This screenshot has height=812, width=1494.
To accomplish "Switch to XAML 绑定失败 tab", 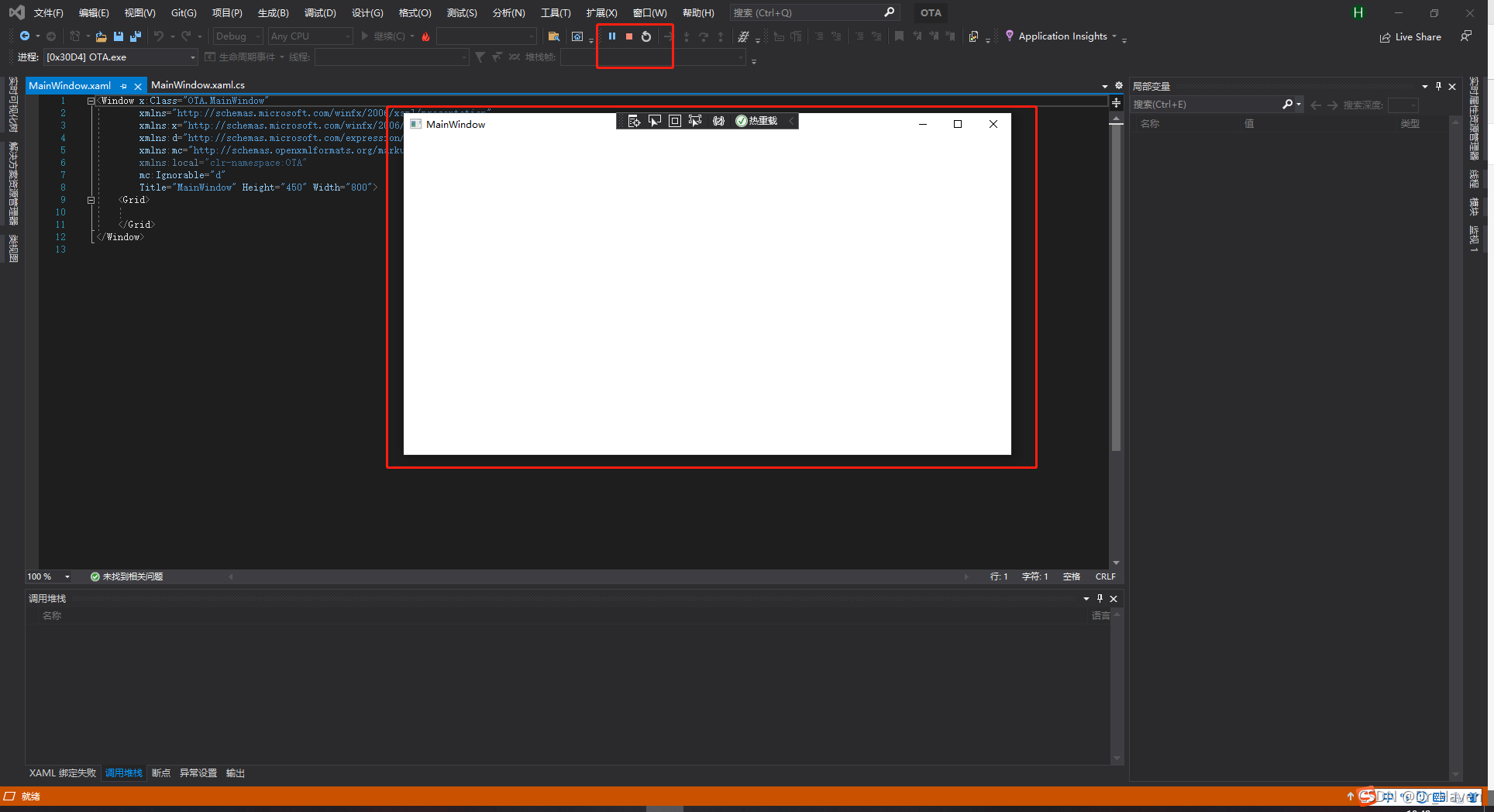I will pos(63,773).
